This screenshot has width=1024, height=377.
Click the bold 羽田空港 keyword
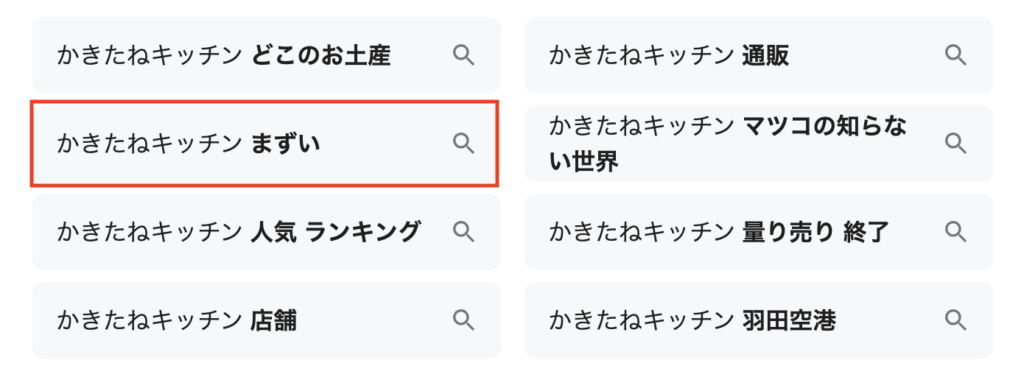[x=789, y=320]
